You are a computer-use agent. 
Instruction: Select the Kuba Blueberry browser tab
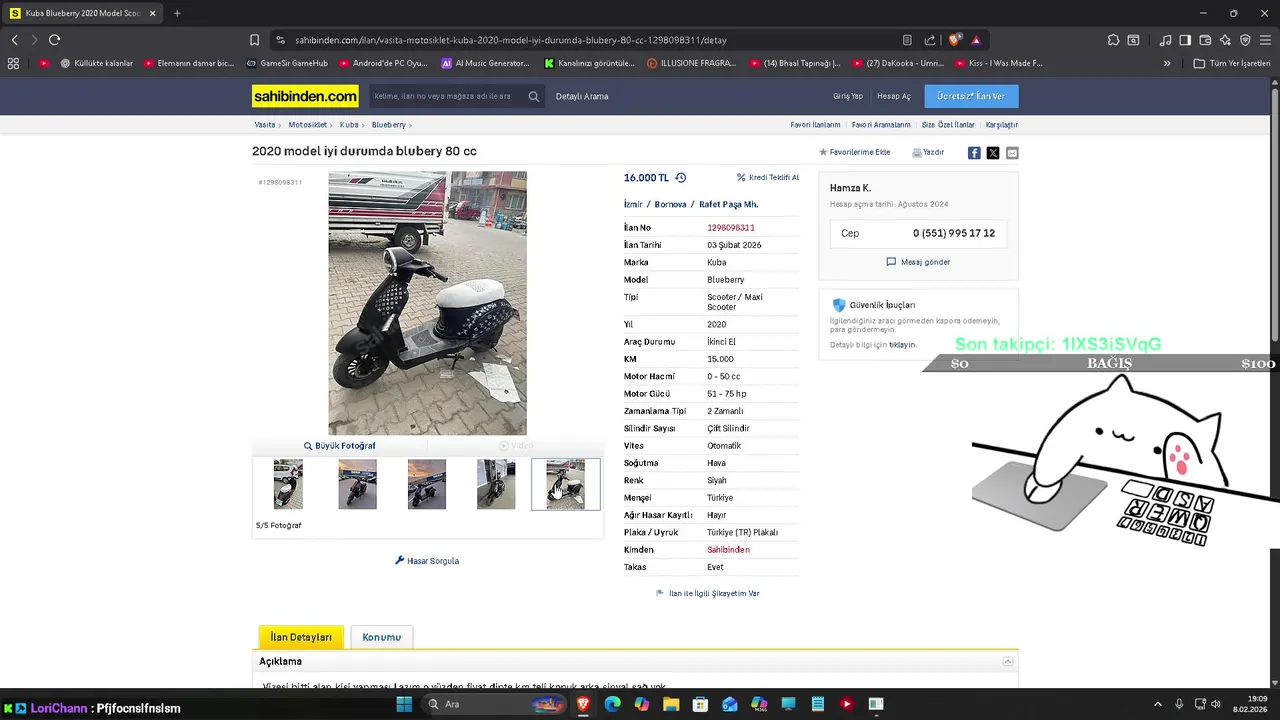84,13
